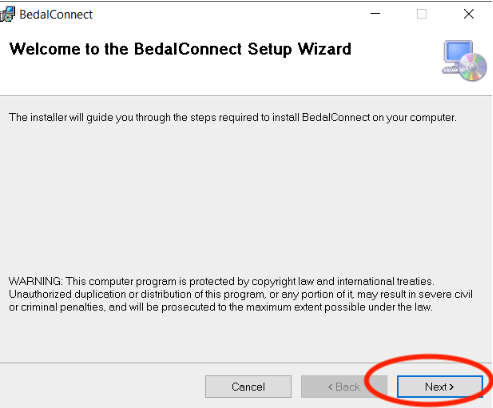
Task: Click the blue monitor in the setup graphic
Action: click(x=458, y=53)
